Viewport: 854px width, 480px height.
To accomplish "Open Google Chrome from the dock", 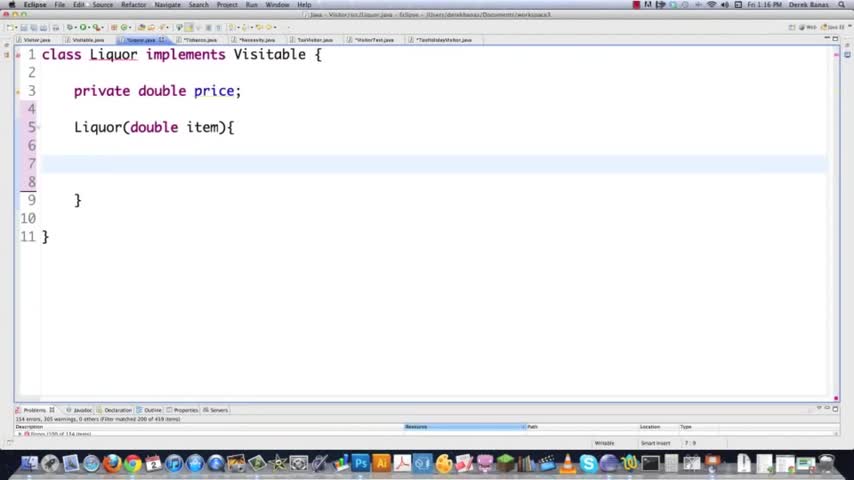I will pyautogui.click(x=132, y=463).
